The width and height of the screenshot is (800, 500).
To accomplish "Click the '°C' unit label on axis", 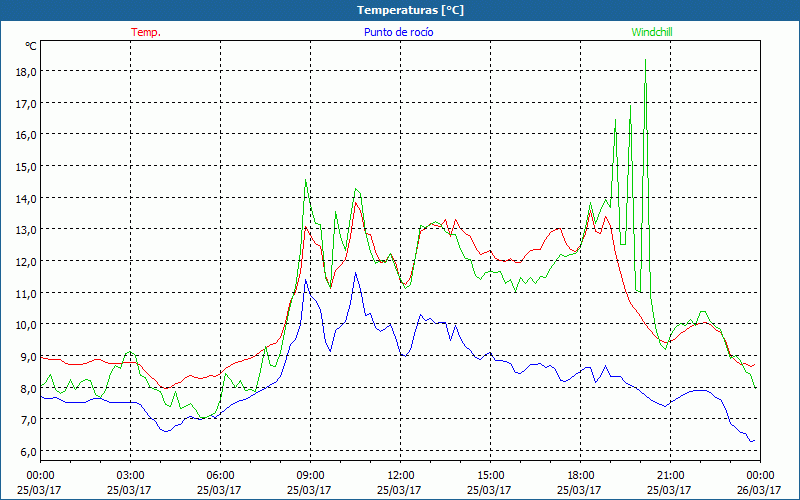I will [x=31, y=46].
